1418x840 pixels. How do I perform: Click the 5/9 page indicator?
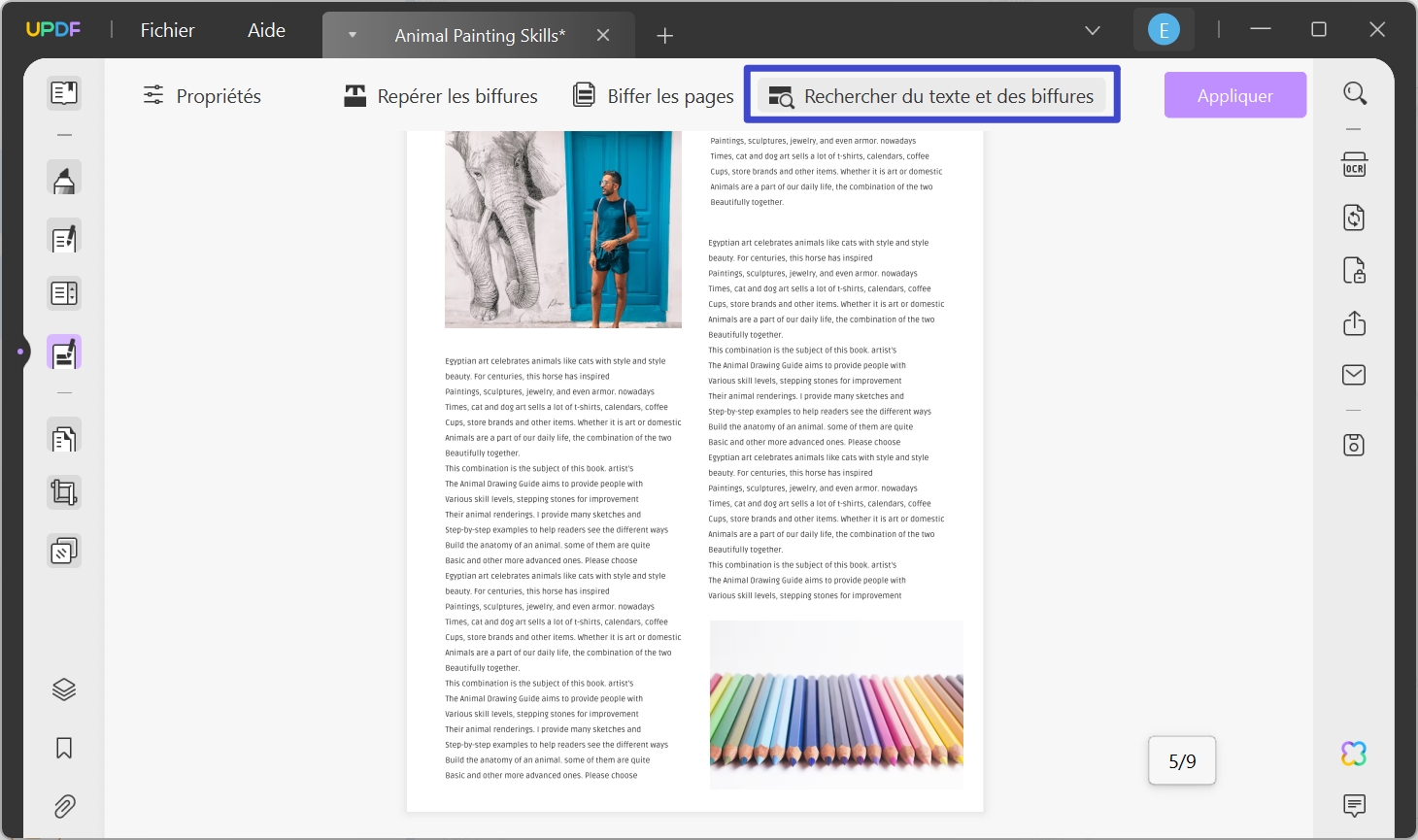1181,760
